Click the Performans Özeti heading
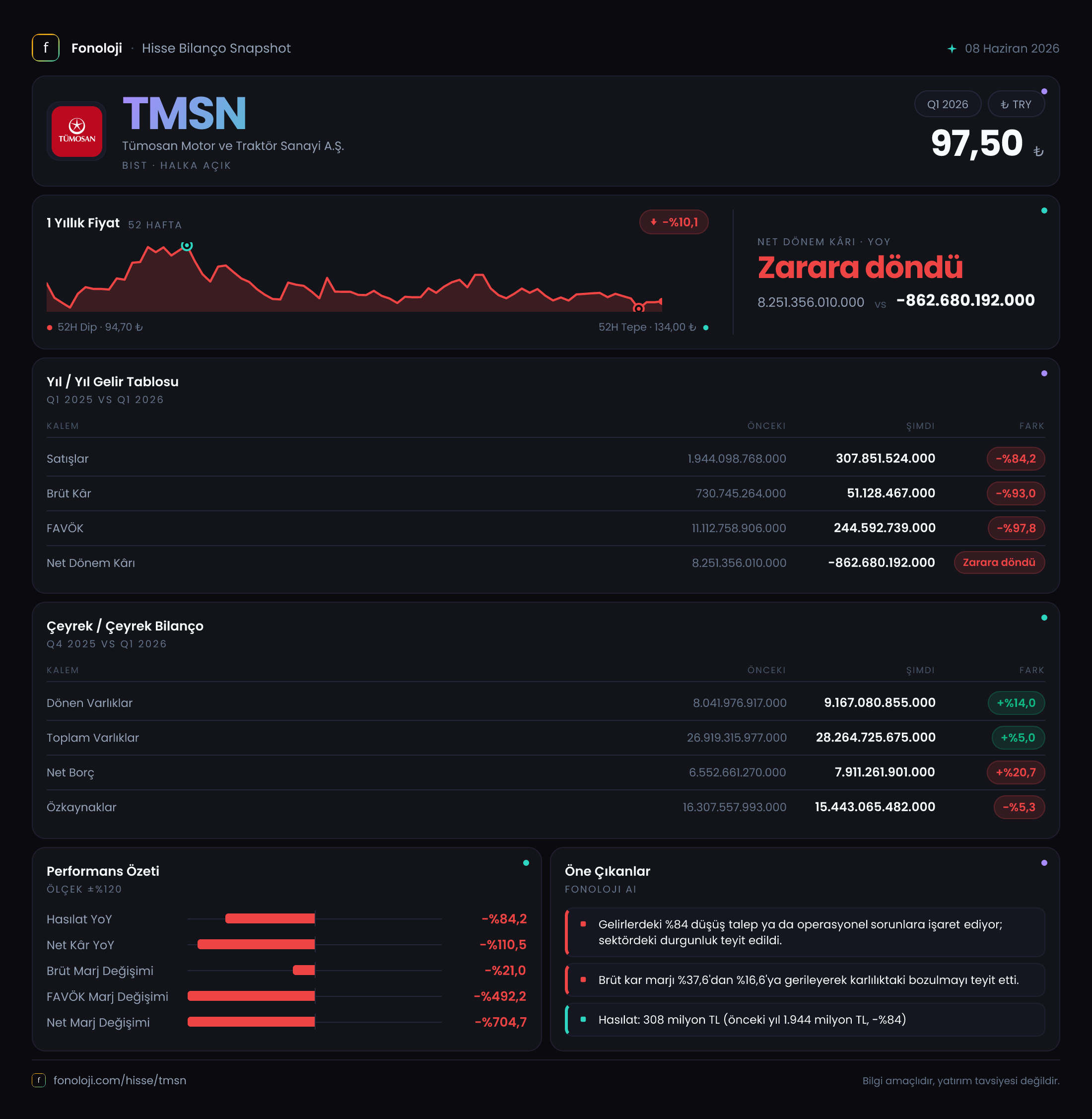 click(103, 871)
